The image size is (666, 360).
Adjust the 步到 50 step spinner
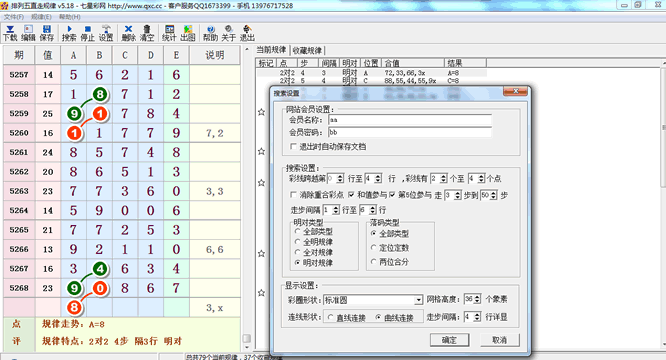[494, 195]
